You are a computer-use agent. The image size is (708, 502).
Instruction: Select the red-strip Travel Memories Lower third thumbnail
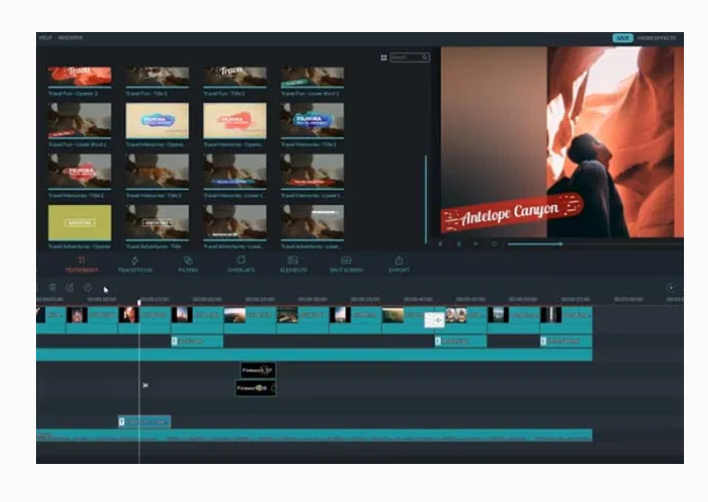(312, 171)
